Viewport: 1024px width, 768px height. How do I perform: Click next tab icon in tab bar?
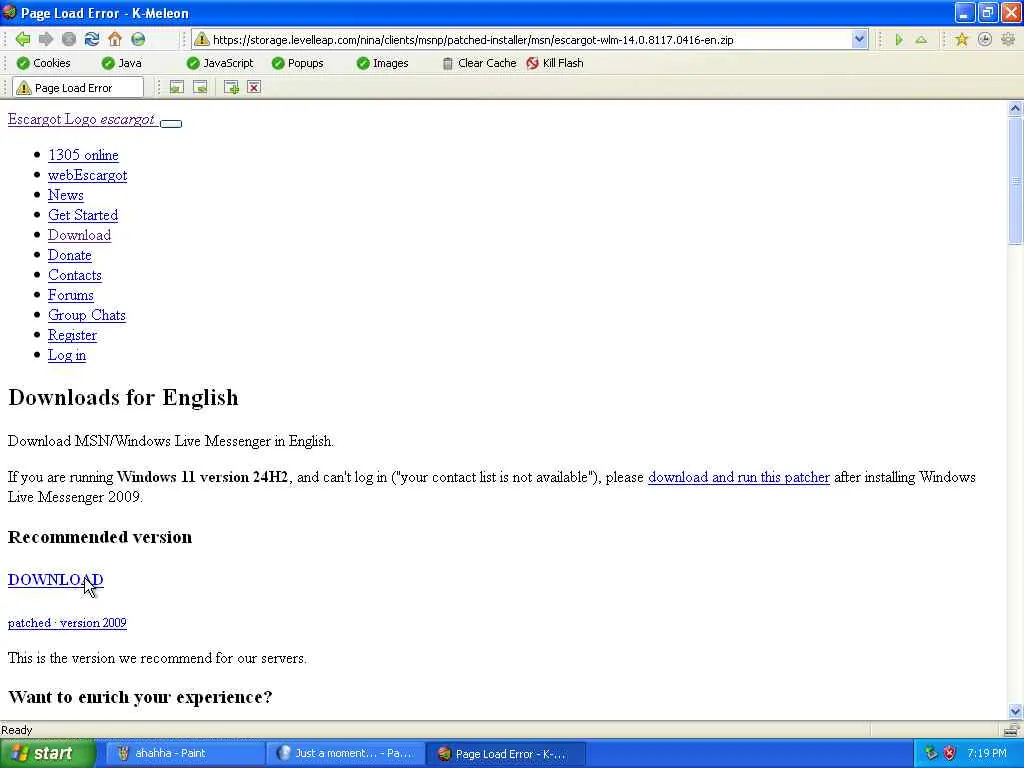(200, 88)
